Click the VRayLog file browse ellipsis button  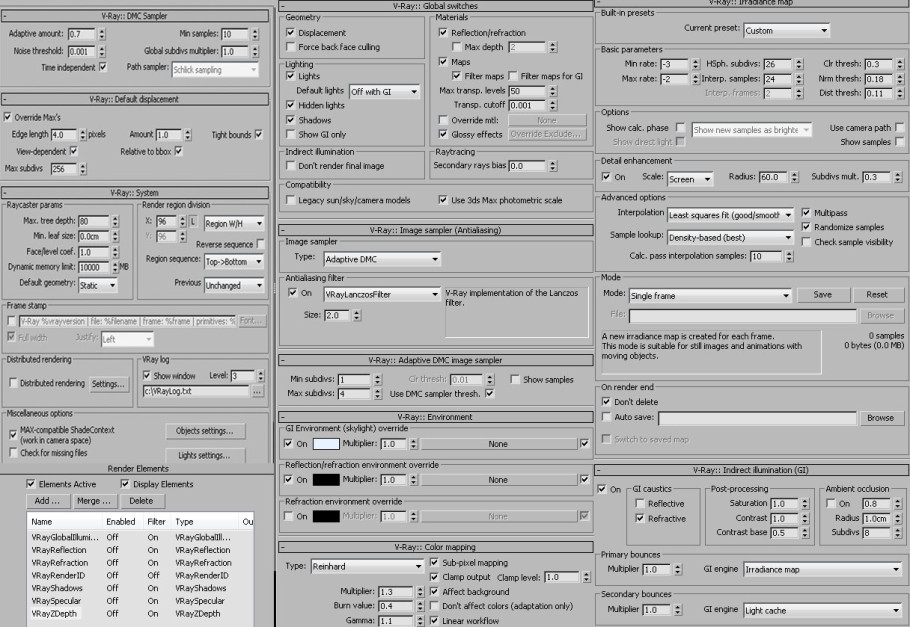pos(257,392)
